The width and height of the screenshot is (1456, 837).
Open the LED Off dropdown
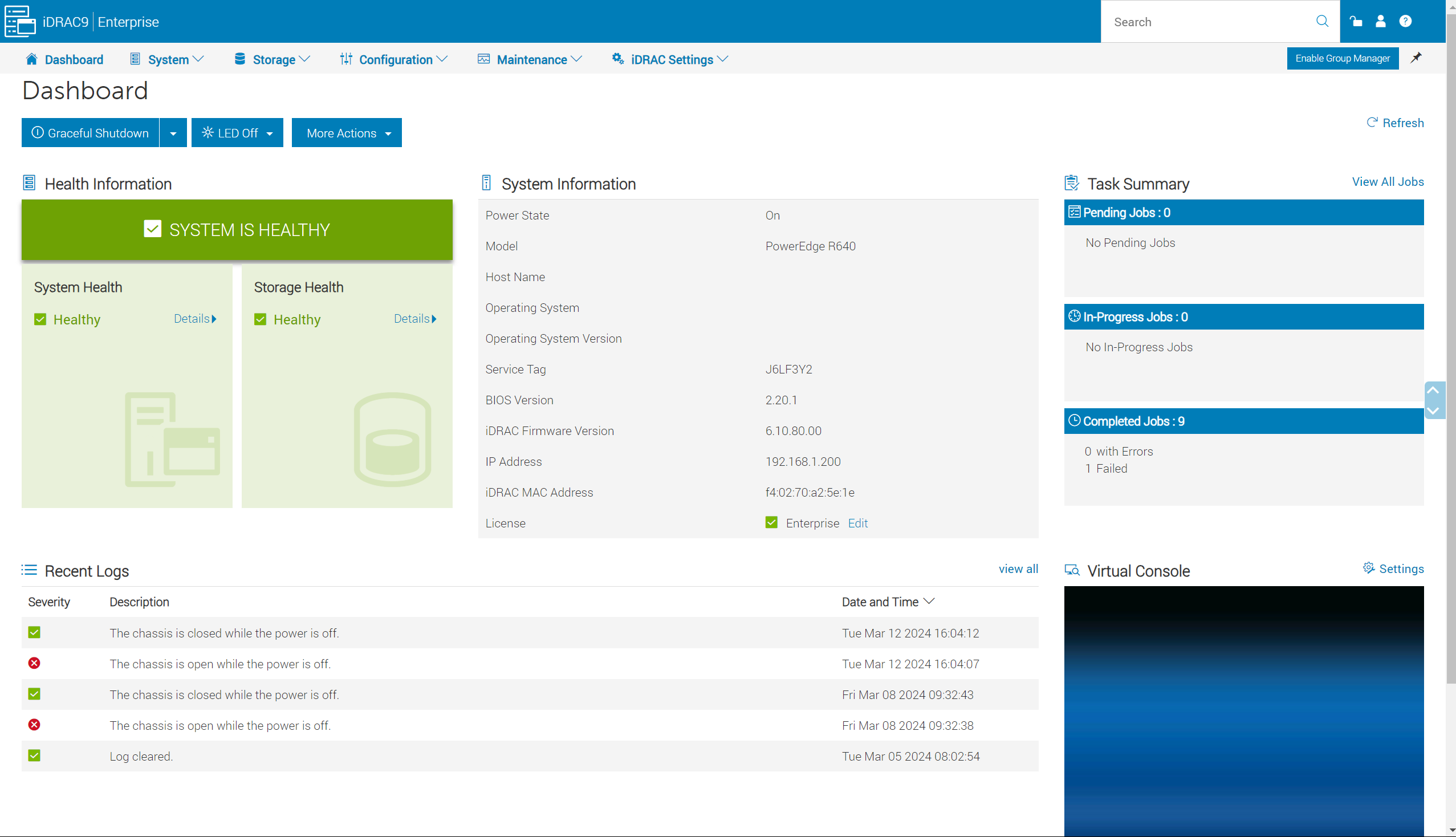237,133
